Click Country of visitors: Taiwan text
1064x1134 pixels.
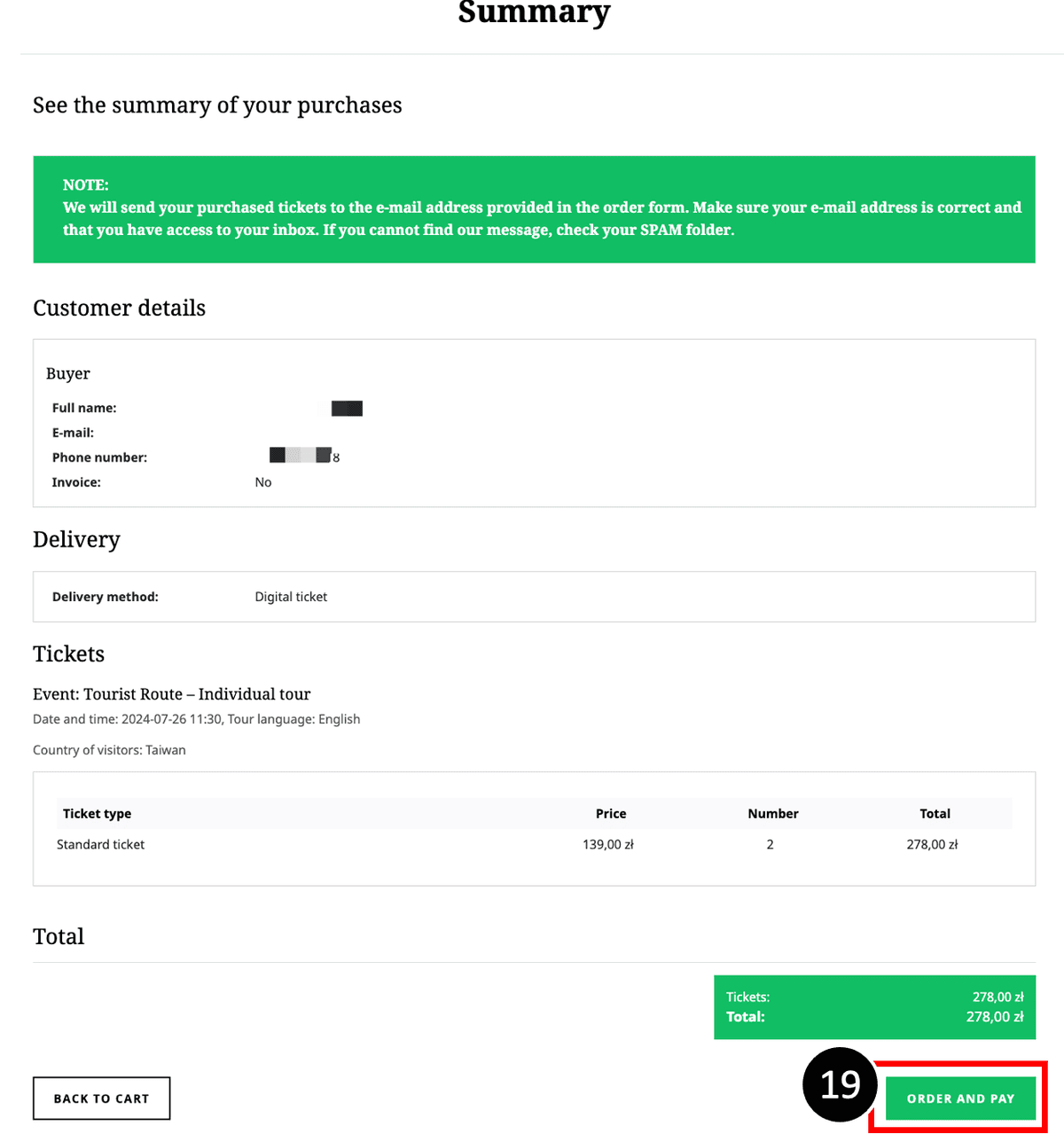click(109, 750)
